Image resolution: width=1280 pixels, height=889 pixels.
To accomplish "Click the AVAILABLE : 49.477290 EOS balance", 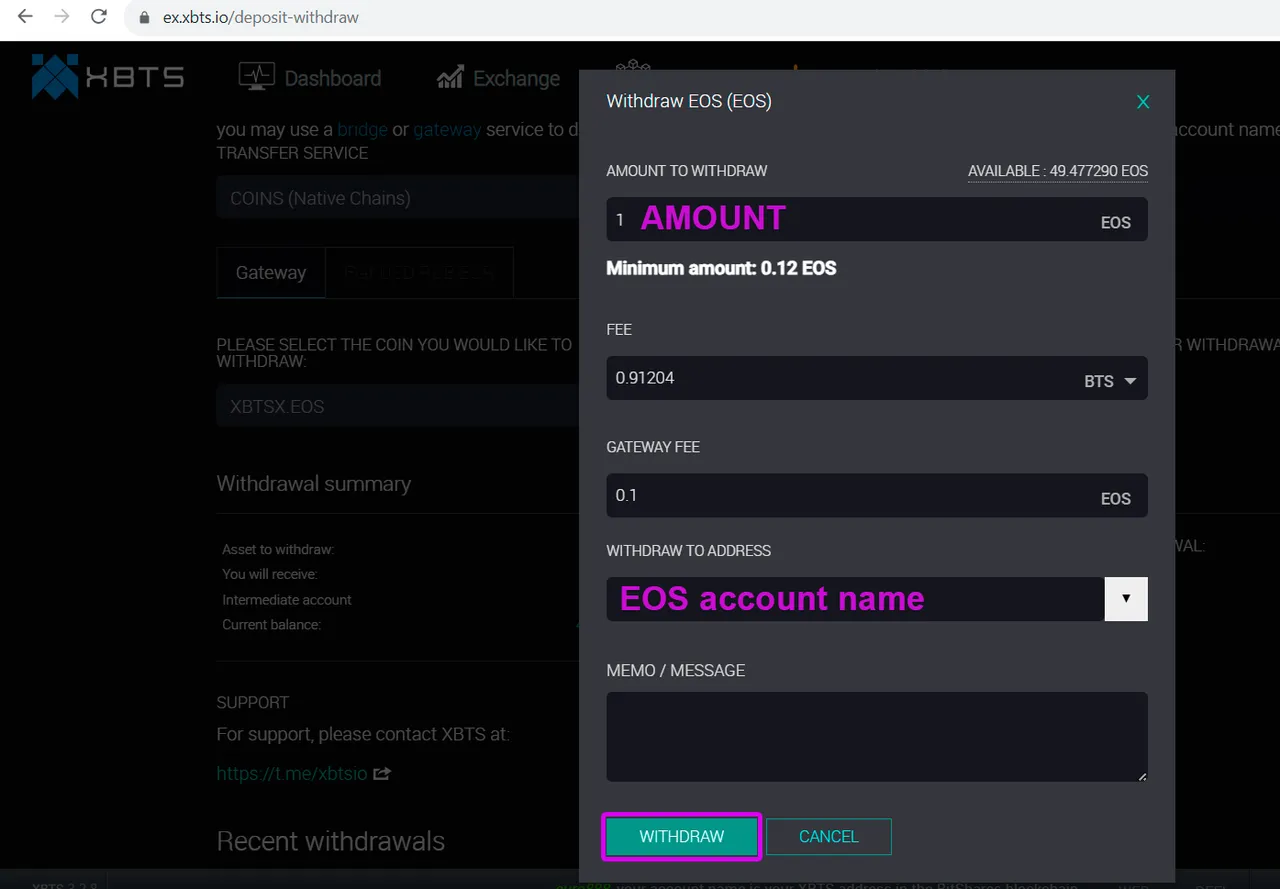I will coord(1058,171).
